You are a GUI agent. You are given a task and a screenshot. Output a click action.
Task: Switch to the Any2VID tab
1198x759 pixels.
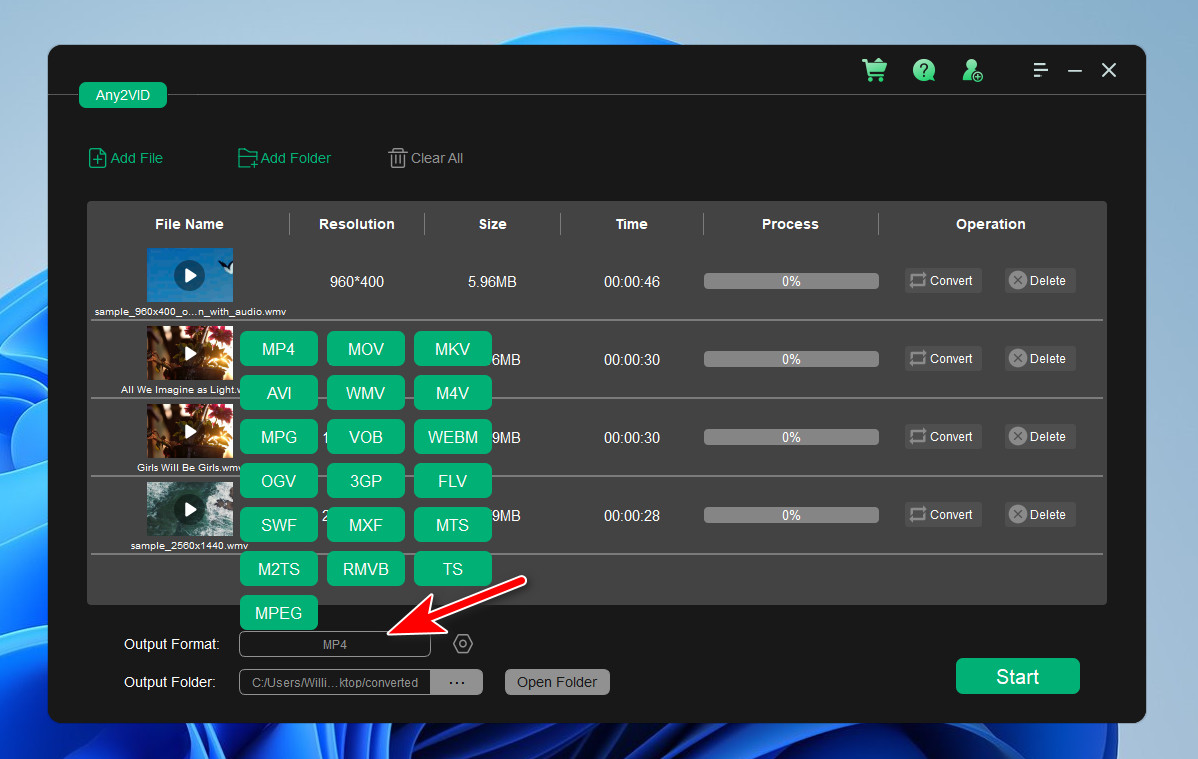(x=123, y=95)
